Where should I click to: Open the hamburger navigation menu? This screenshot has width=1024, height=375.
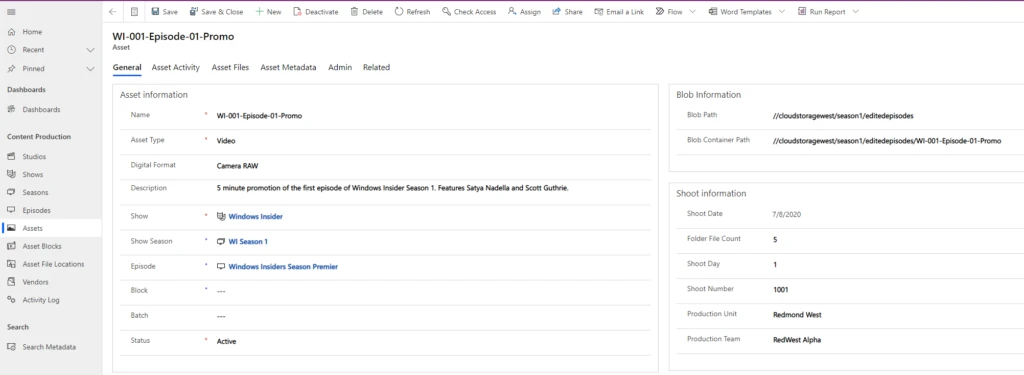pos(11,12)
